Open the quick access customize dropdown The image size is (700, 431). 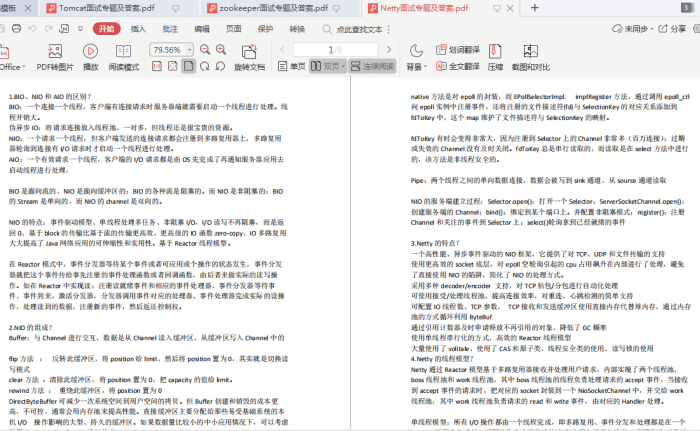[x=80, y=29]
